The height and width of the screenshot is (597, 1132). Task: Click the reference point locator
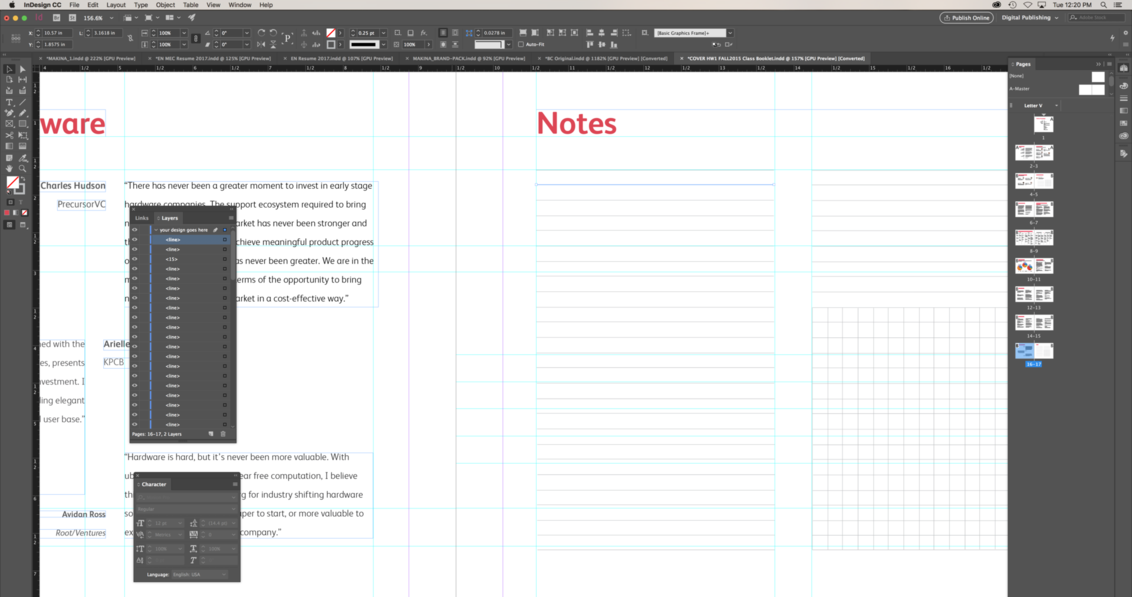click(x=15, y=38)
